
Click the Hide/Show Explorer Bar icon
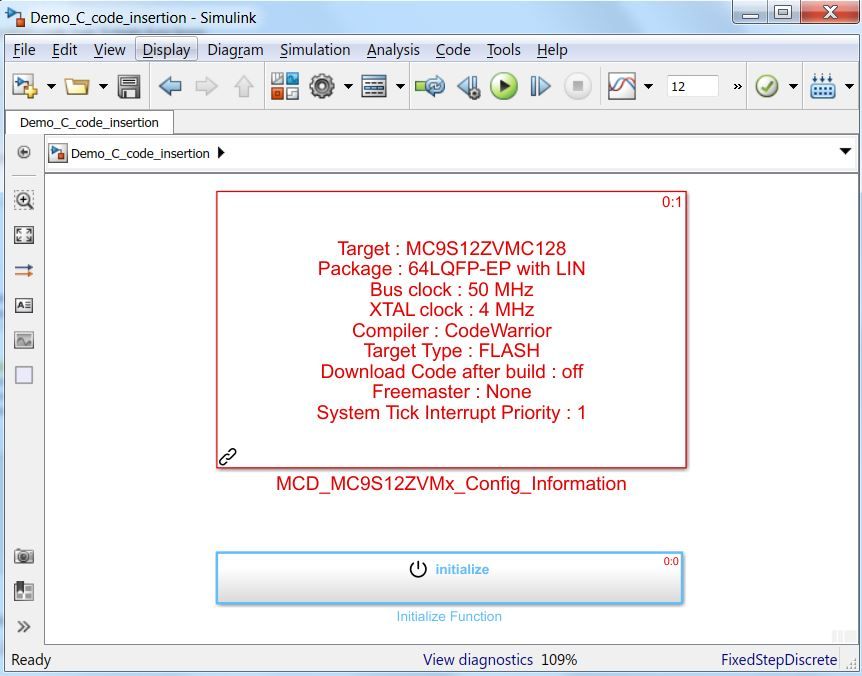point(24,152)
